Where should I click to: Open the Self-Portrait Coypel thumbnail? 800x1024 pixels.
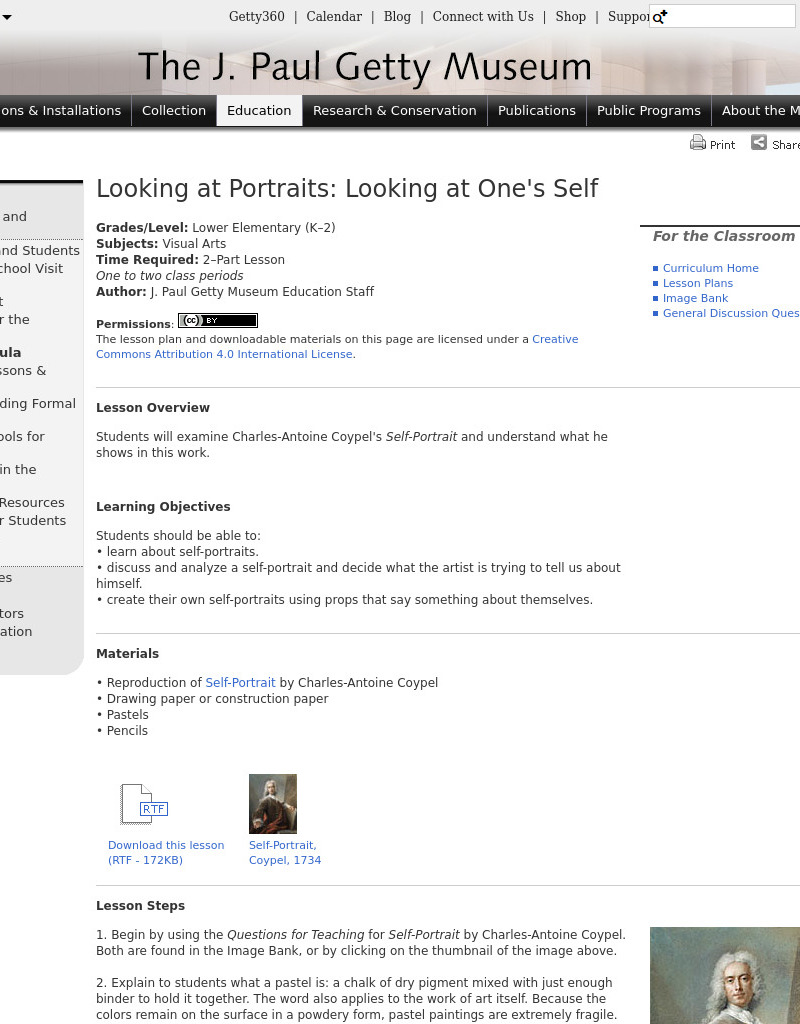(273, 803)
